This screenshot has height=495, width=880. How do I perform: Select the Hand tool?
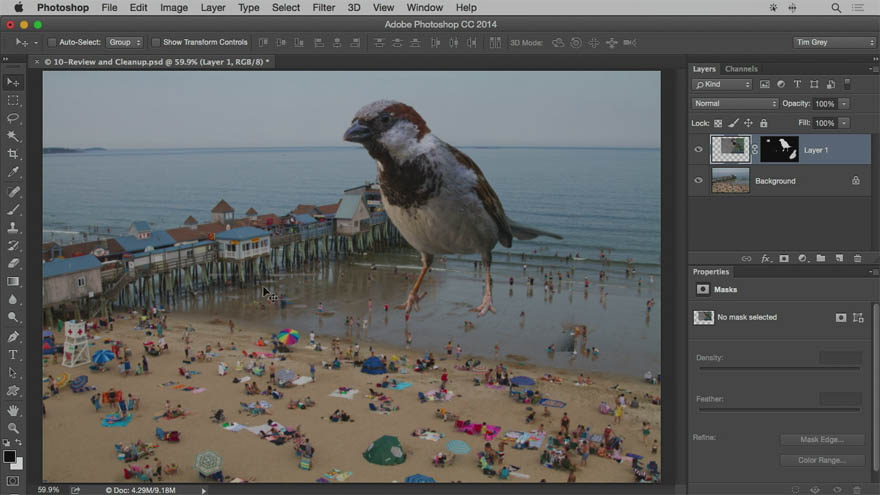13,411
